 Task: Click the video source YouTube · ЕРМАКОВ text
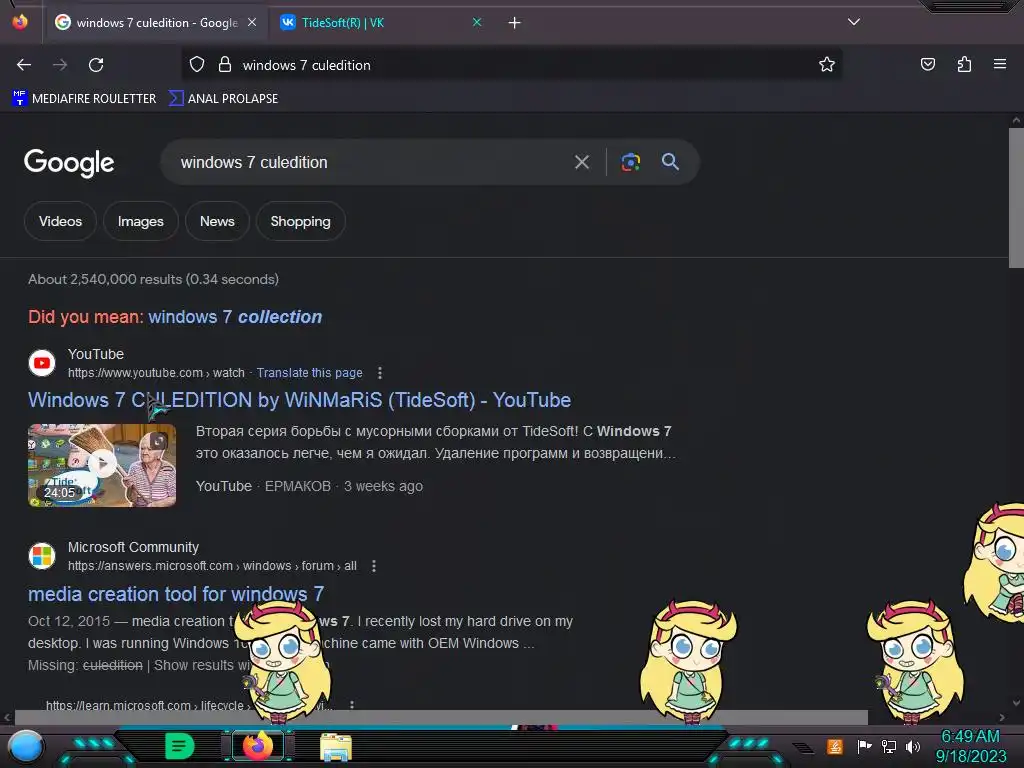click(x=263, y=486)
